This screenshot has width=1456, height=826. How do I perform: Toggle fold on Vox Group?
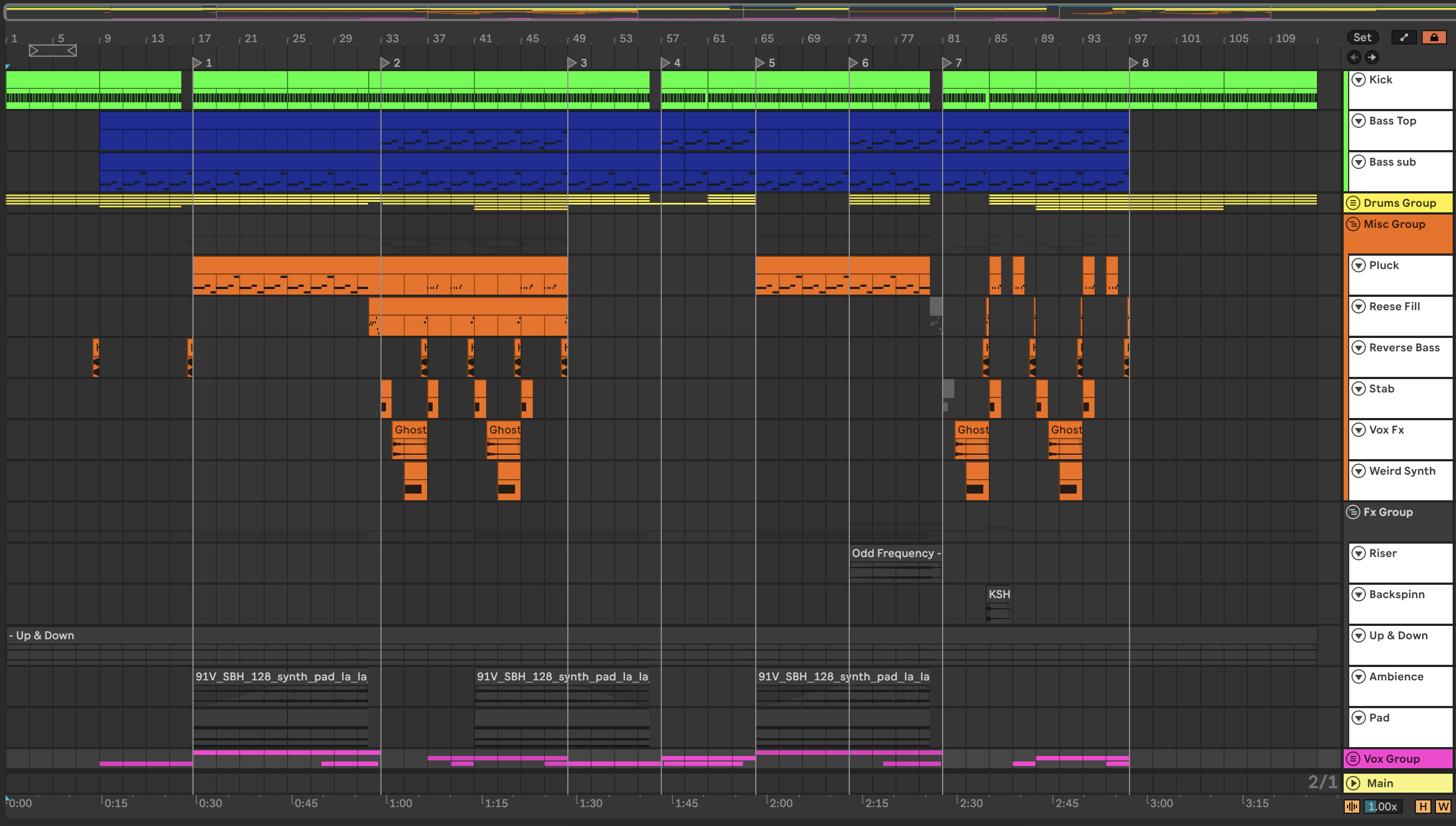tap(1353, 759)
